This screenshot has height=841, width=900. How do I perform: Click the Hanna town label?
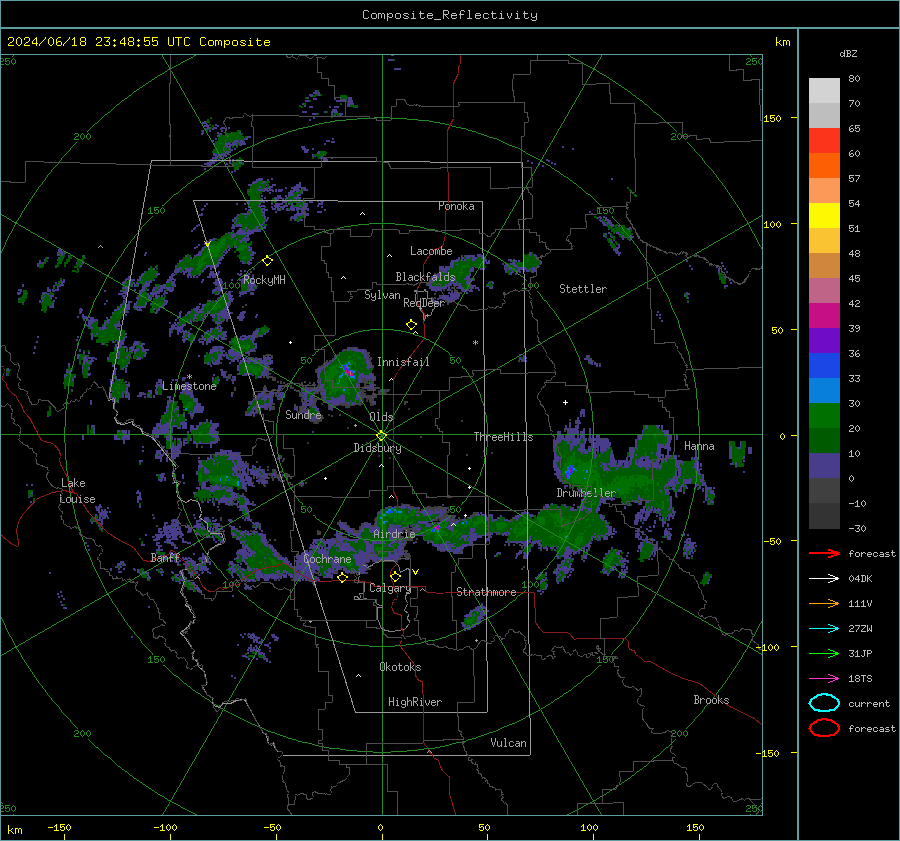699,446
